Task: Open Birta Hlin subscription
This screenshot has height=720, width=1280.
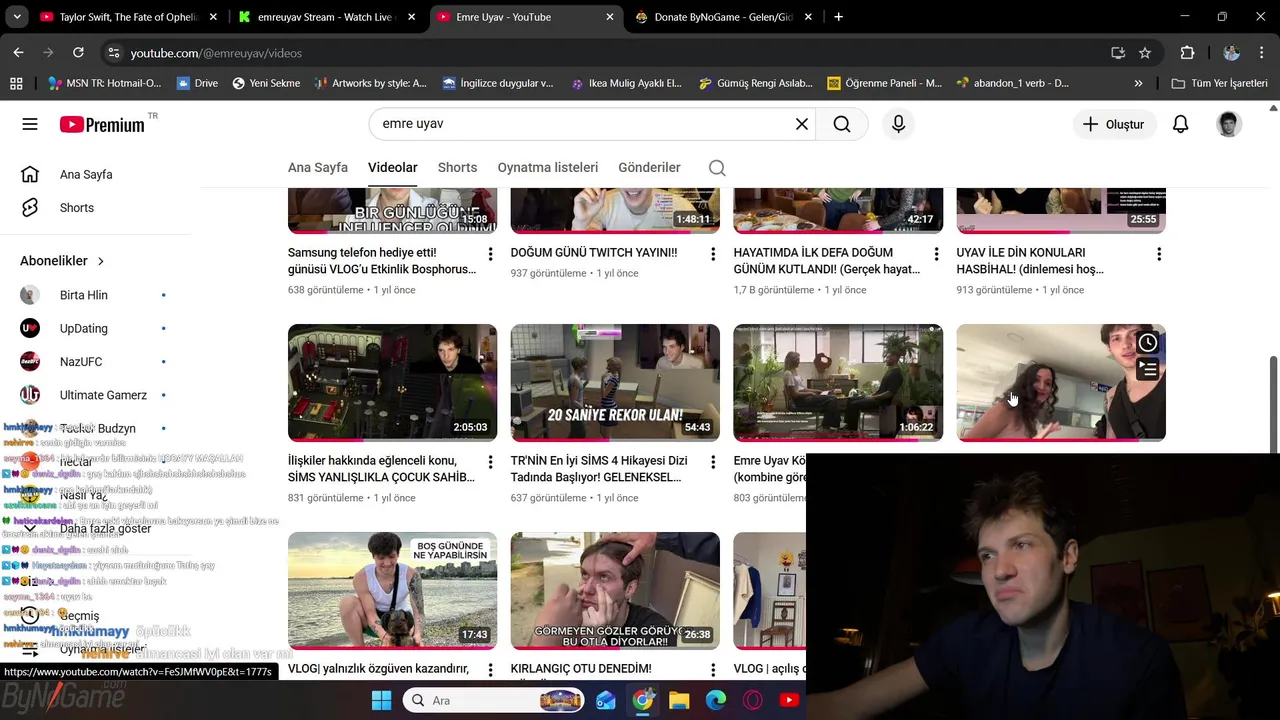Action: click(84, 295)
